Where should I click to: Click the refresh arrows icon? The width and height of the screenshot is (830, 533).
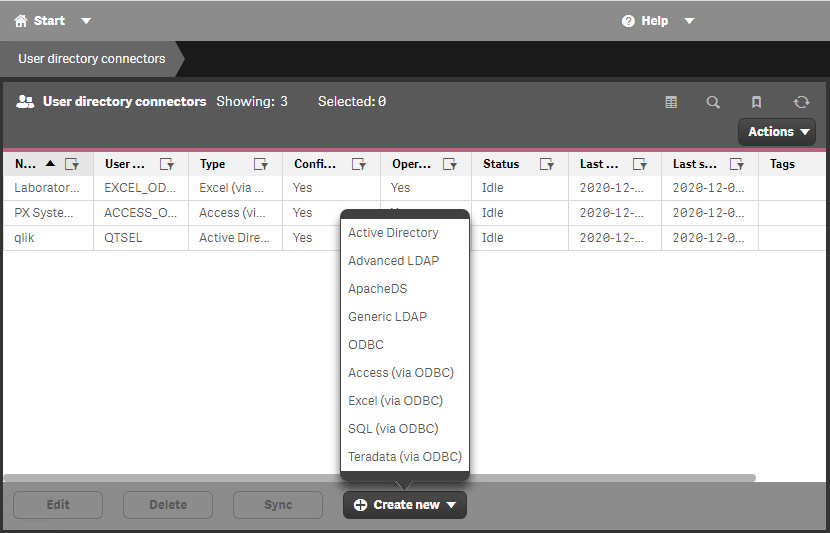(801, 102)
